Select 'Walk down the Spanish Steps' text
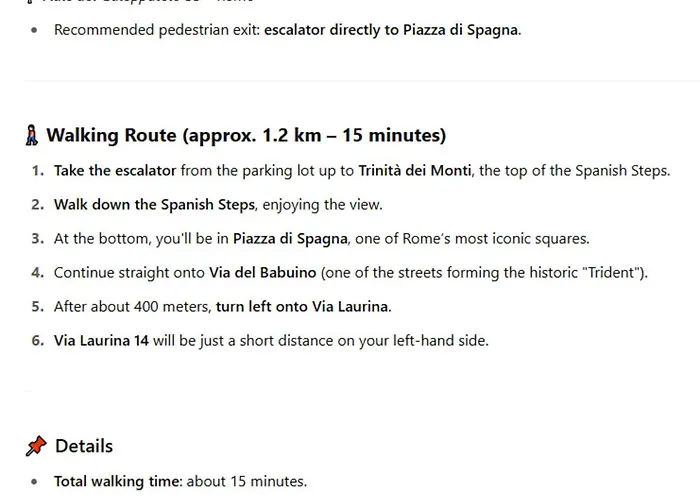Screen dimensions: 700x500 point(154,204)
